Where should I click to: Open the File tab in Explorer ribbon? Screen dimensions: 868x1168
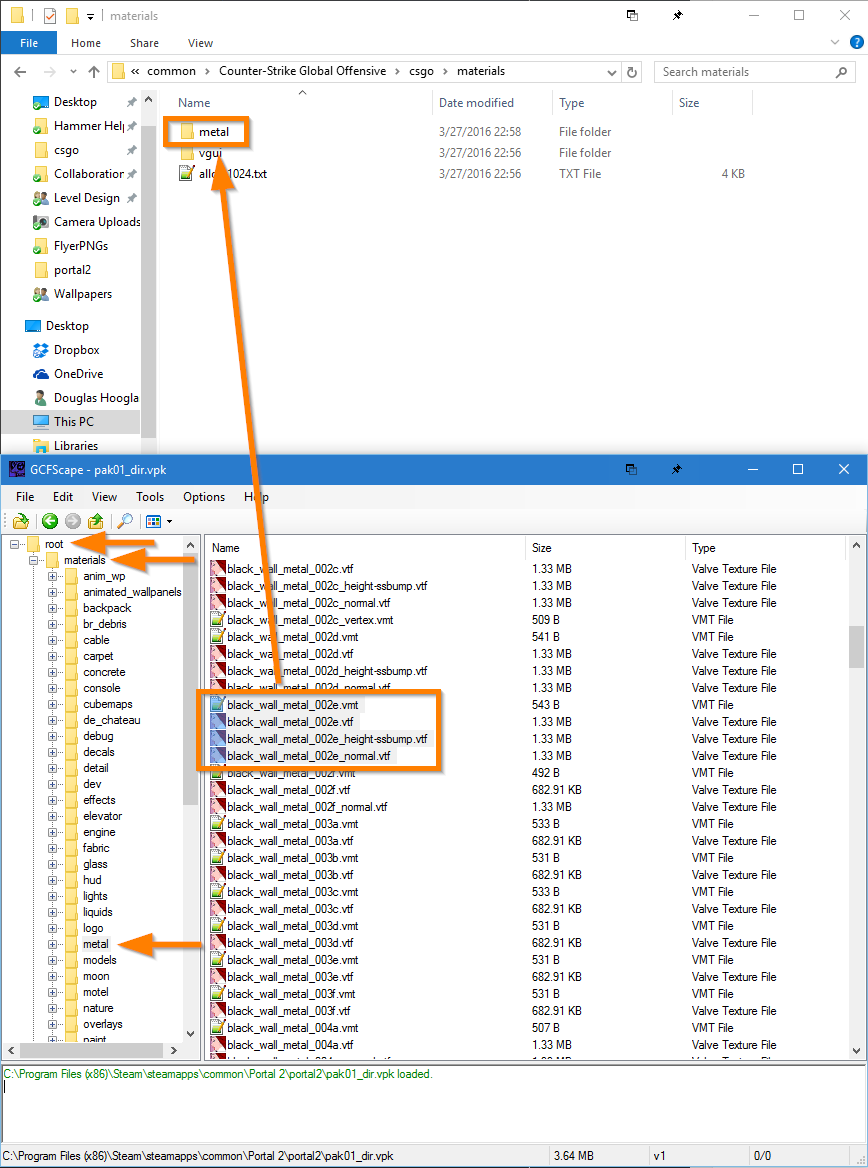coord(29,43)
